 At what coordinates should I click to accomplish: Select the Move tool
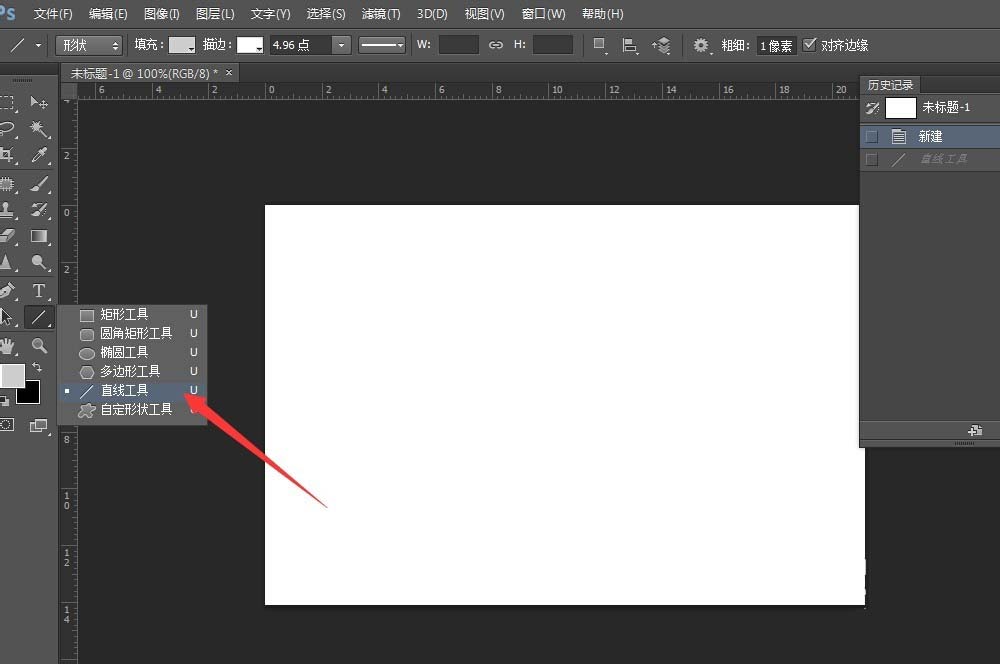(38, 103)
